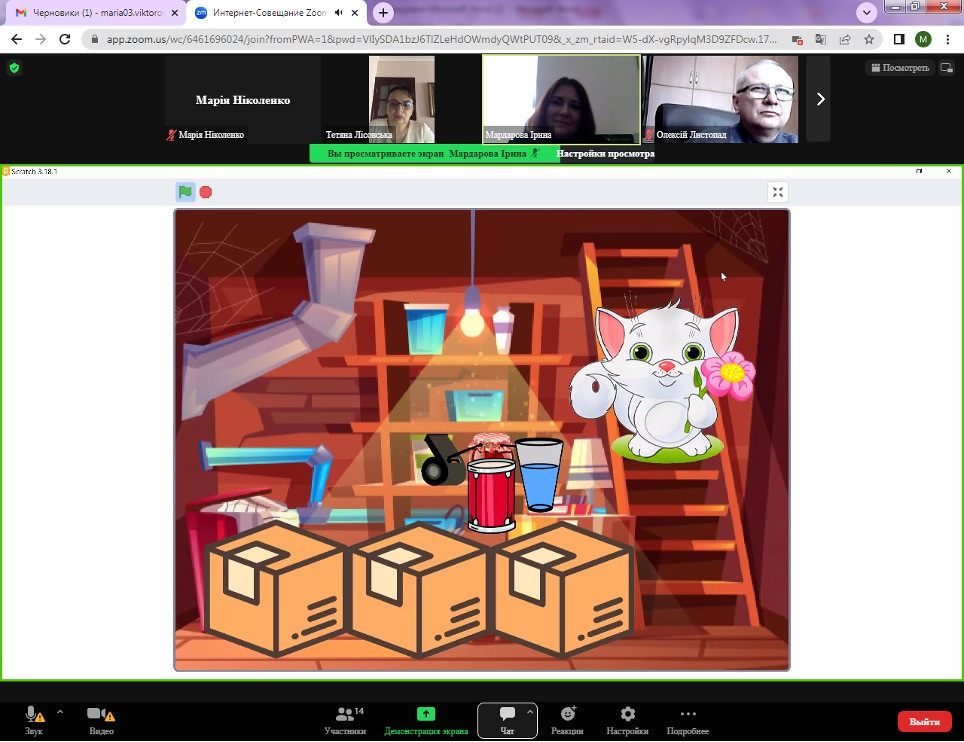The height and width of the screenshot is (742, 964).
Task: Toggle the browser side panel
Action: pos(899,39)
